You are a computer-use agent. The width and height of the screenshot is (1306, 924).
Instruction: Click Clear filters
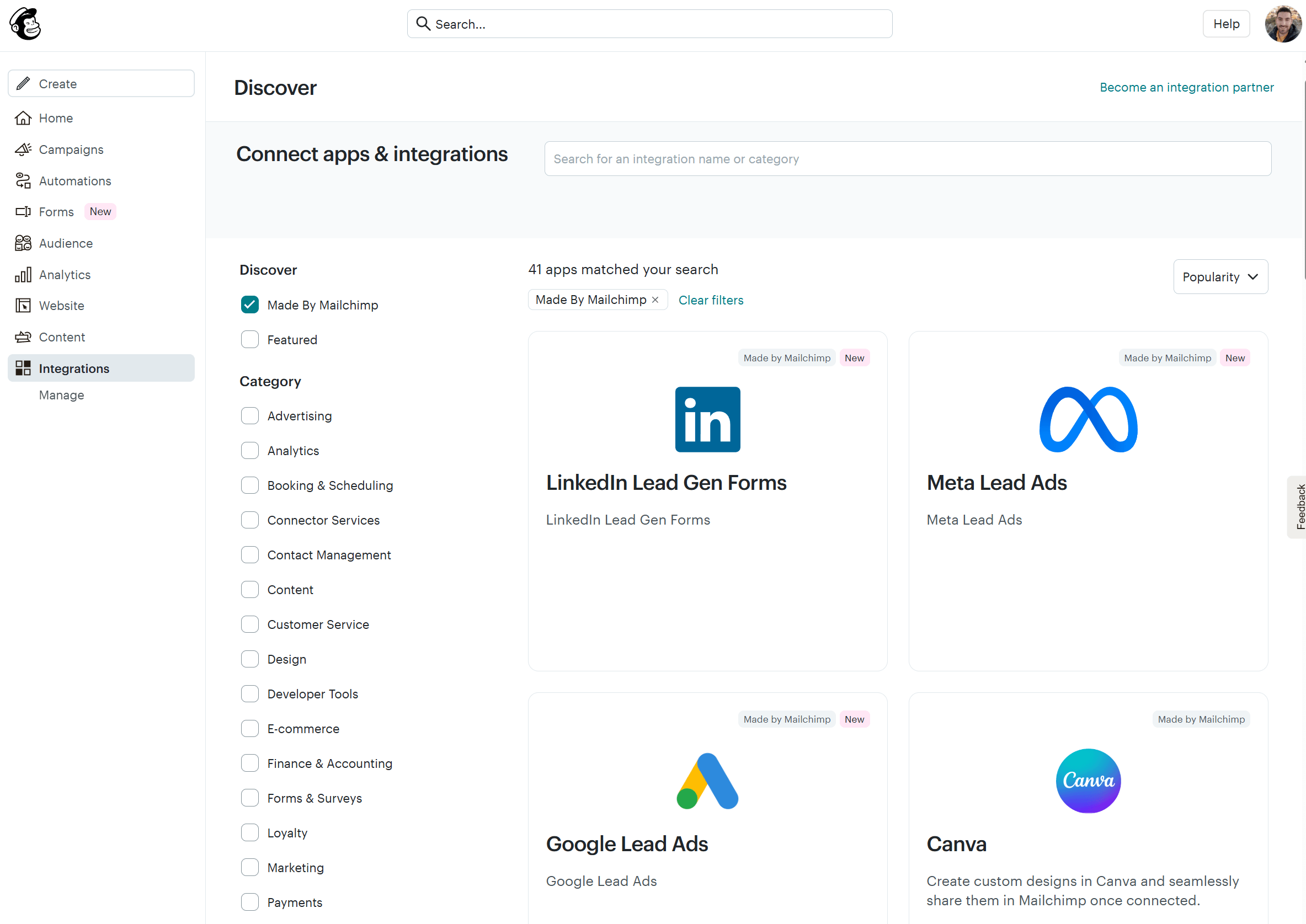[x=710, y=300]
